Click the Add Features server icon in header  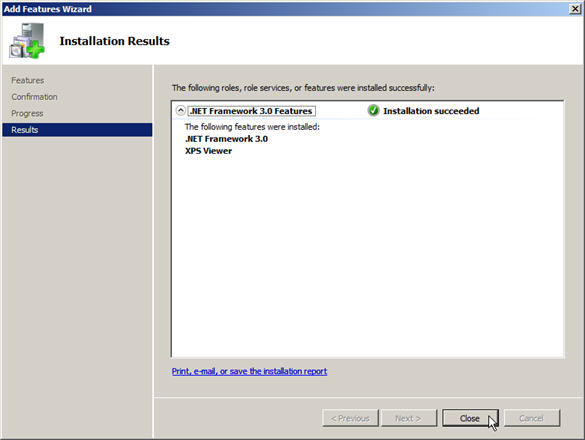tap(27, 41)
